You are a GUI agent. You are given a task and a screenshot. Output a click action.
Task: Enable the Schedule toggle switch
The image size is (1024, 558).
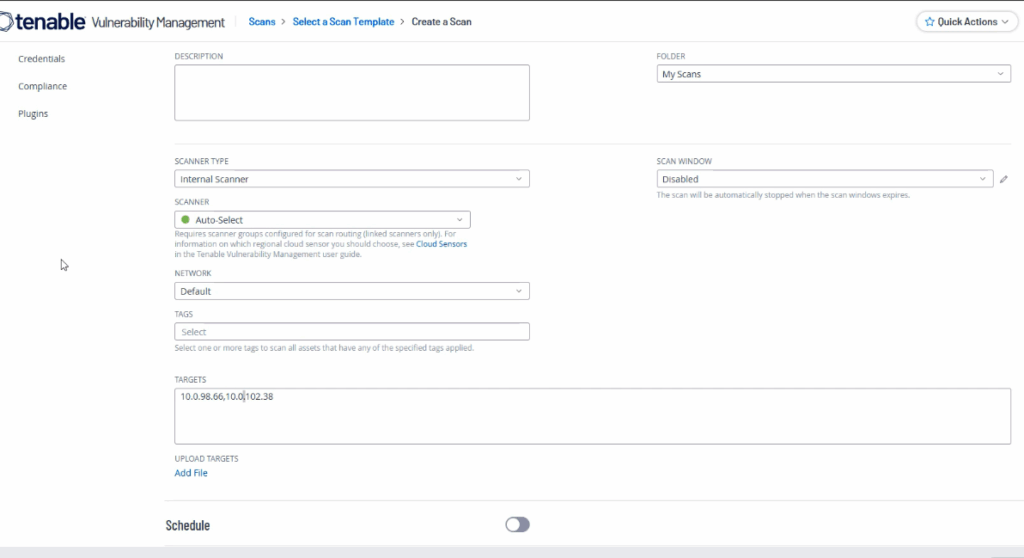tap(517, 525)
